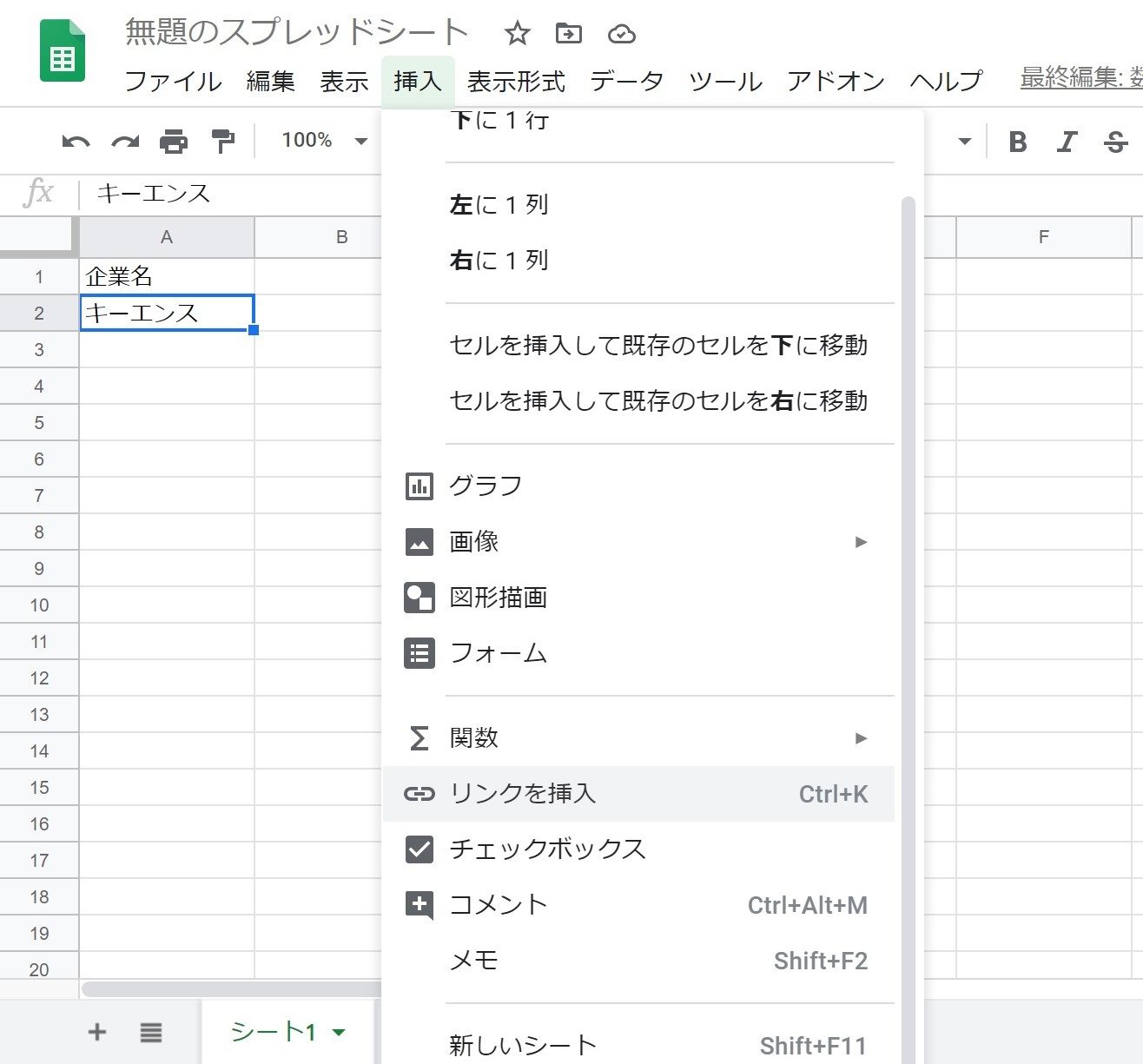Insert one column to the right
The height and width of the screenshot is (1064, 1143).
click(x=638, y=260)
